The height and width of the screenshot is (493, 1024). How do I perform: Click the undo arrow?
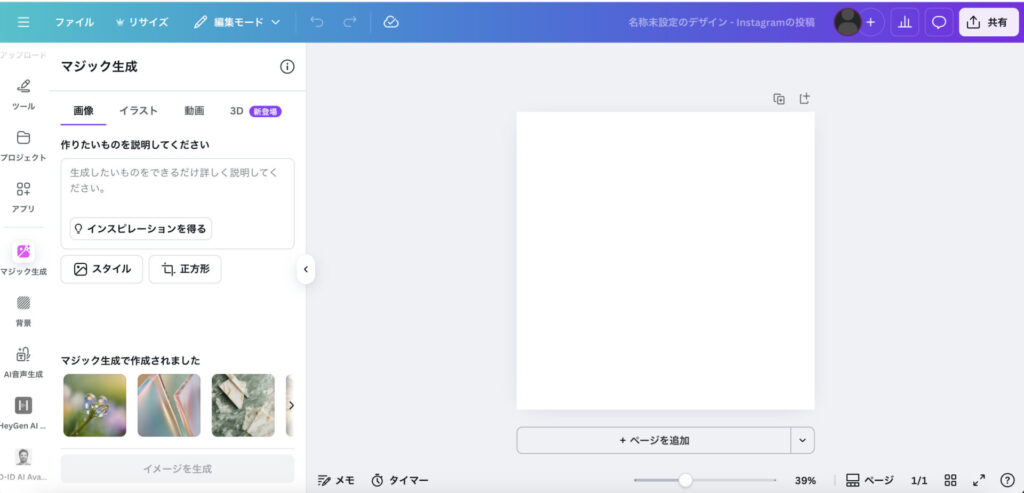pos(317,22)
